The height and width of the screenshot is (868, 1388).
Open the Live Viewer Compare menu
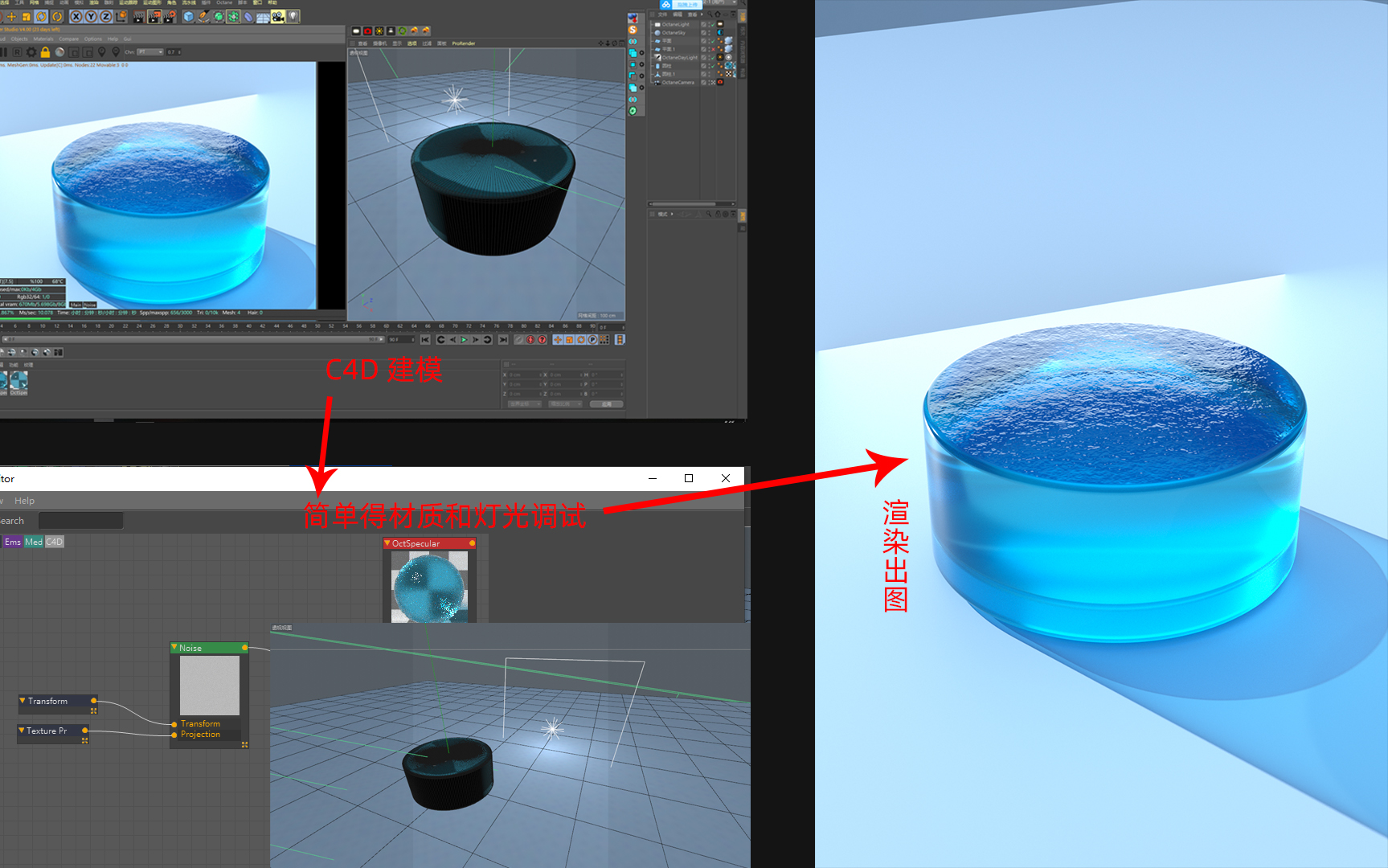click(x=69, y=39)
